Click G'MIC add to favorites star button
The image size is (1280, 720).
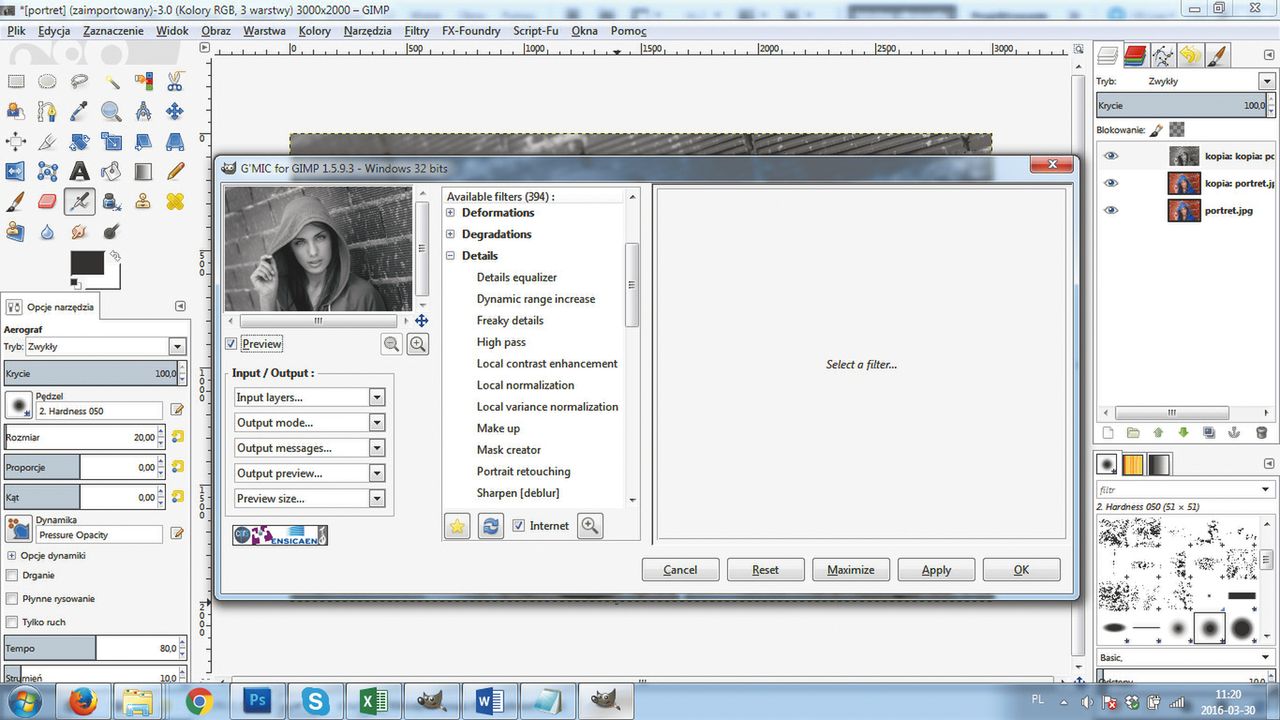coord(457,526)
